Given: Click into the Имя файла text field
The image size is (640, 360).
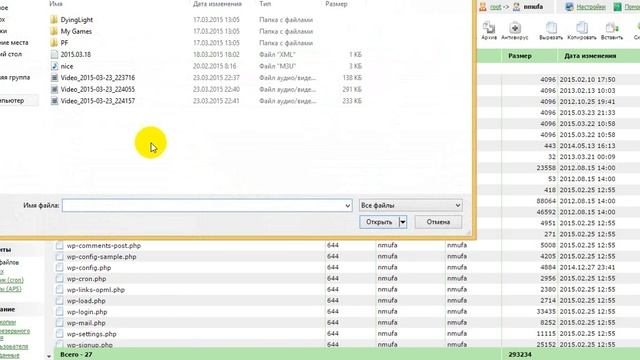Looking at the screenshot, I should [x=203, y=205].
